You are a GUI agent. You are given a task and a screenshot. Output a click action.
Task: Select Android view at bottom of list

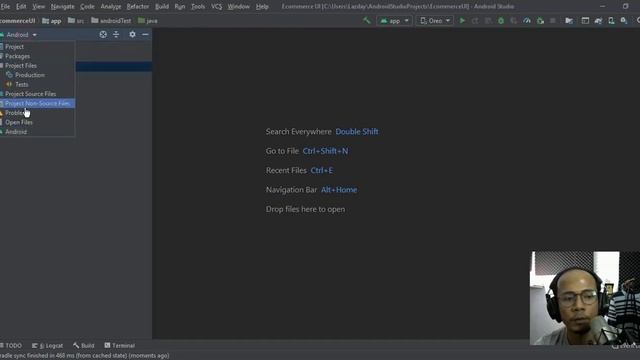37,132
